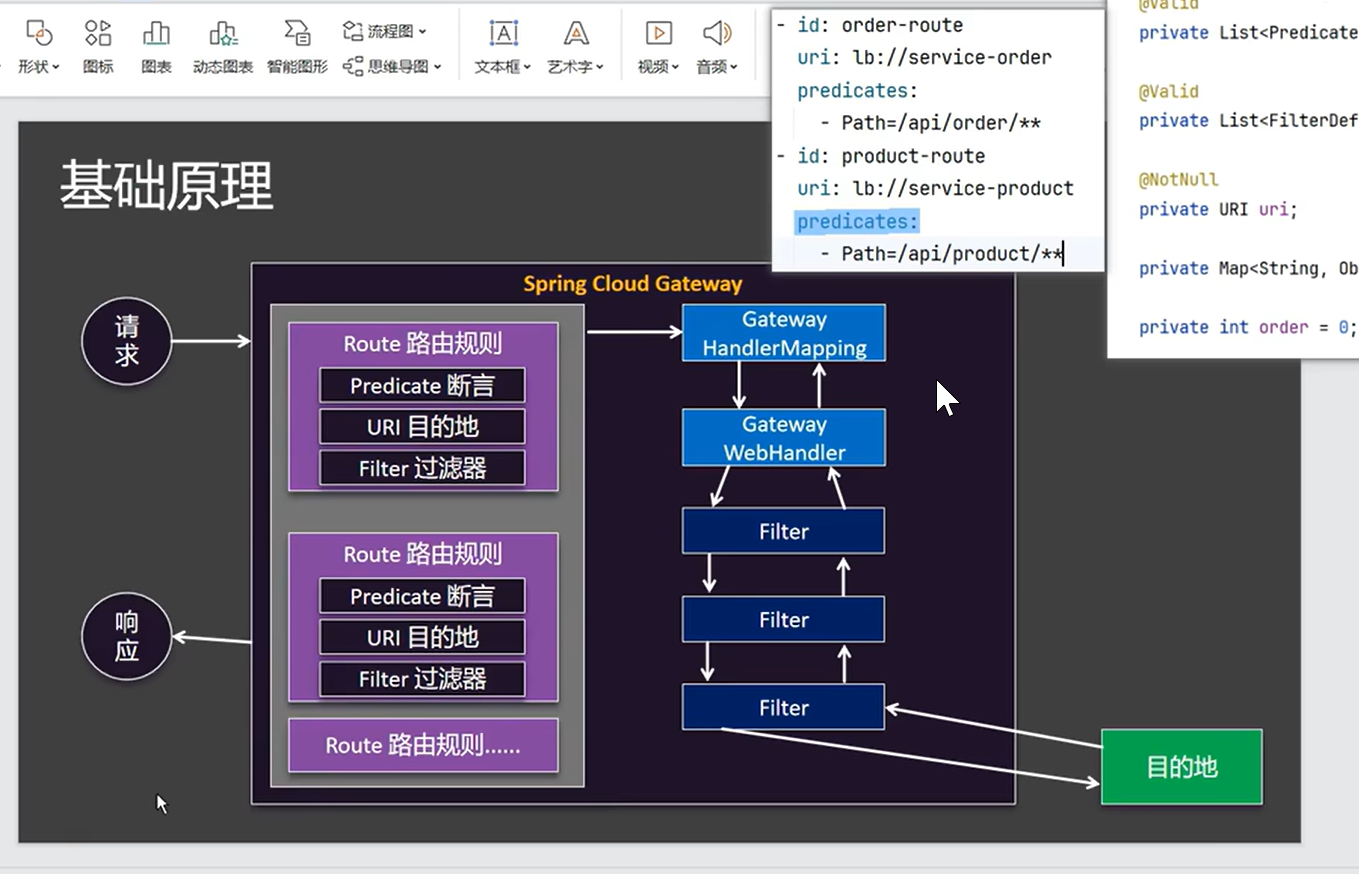Click the line uri: lb://service-product
This screenshot has width=1359, height=874.
[935, 188]
